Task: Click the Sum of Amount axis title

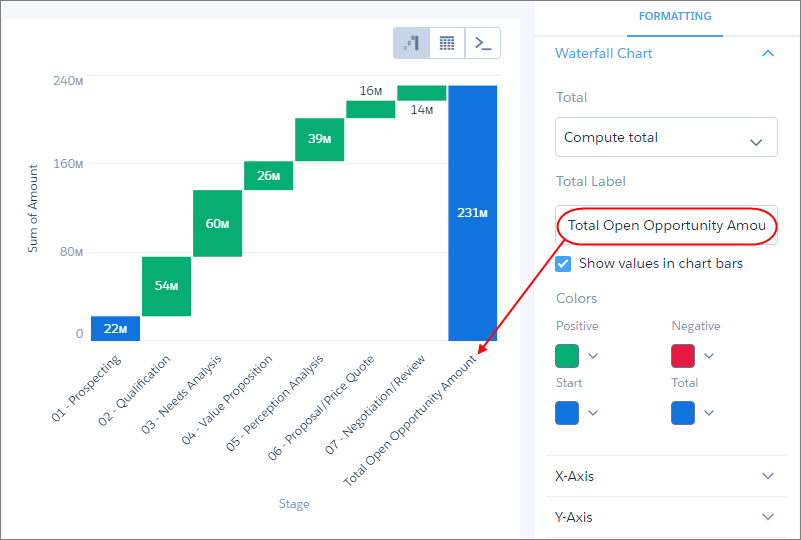Action: [x=33, y=208]
